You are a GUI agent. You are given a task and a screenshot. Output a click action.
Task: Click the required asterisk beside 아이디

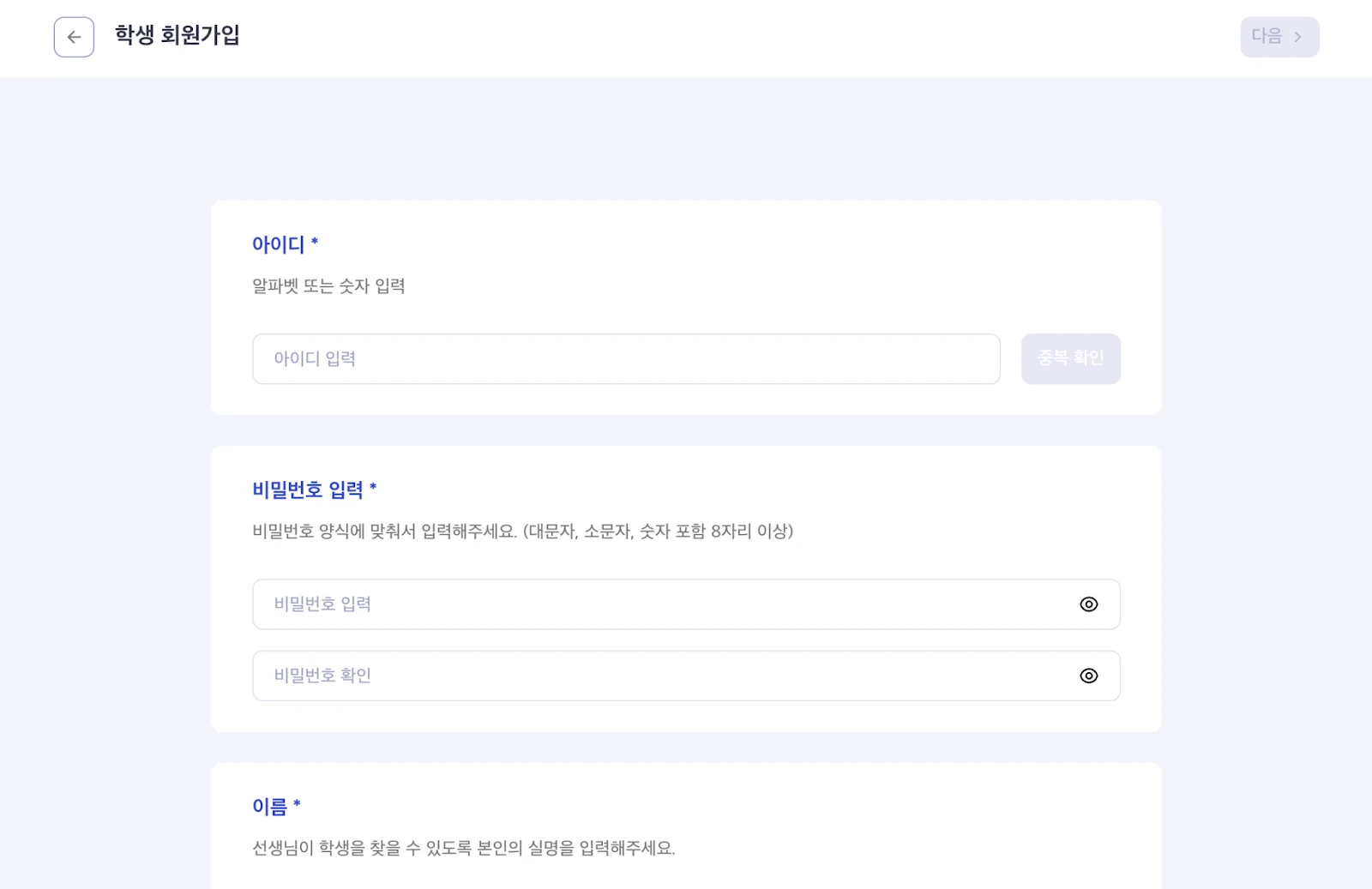[315, 243]
